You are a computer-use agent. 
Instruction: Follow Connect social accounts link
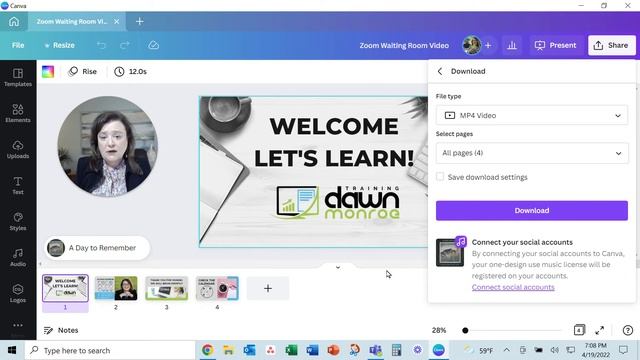(513, 287)
